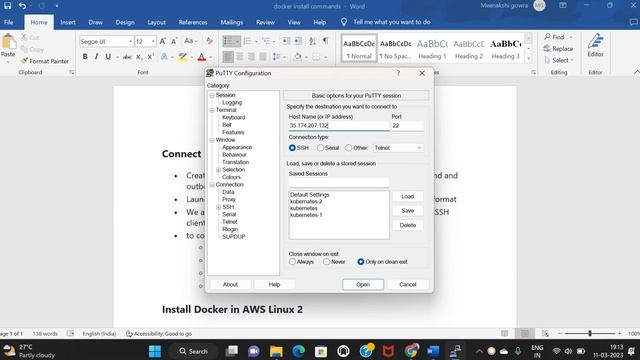Click Windows Start button

tap(155, 351)
